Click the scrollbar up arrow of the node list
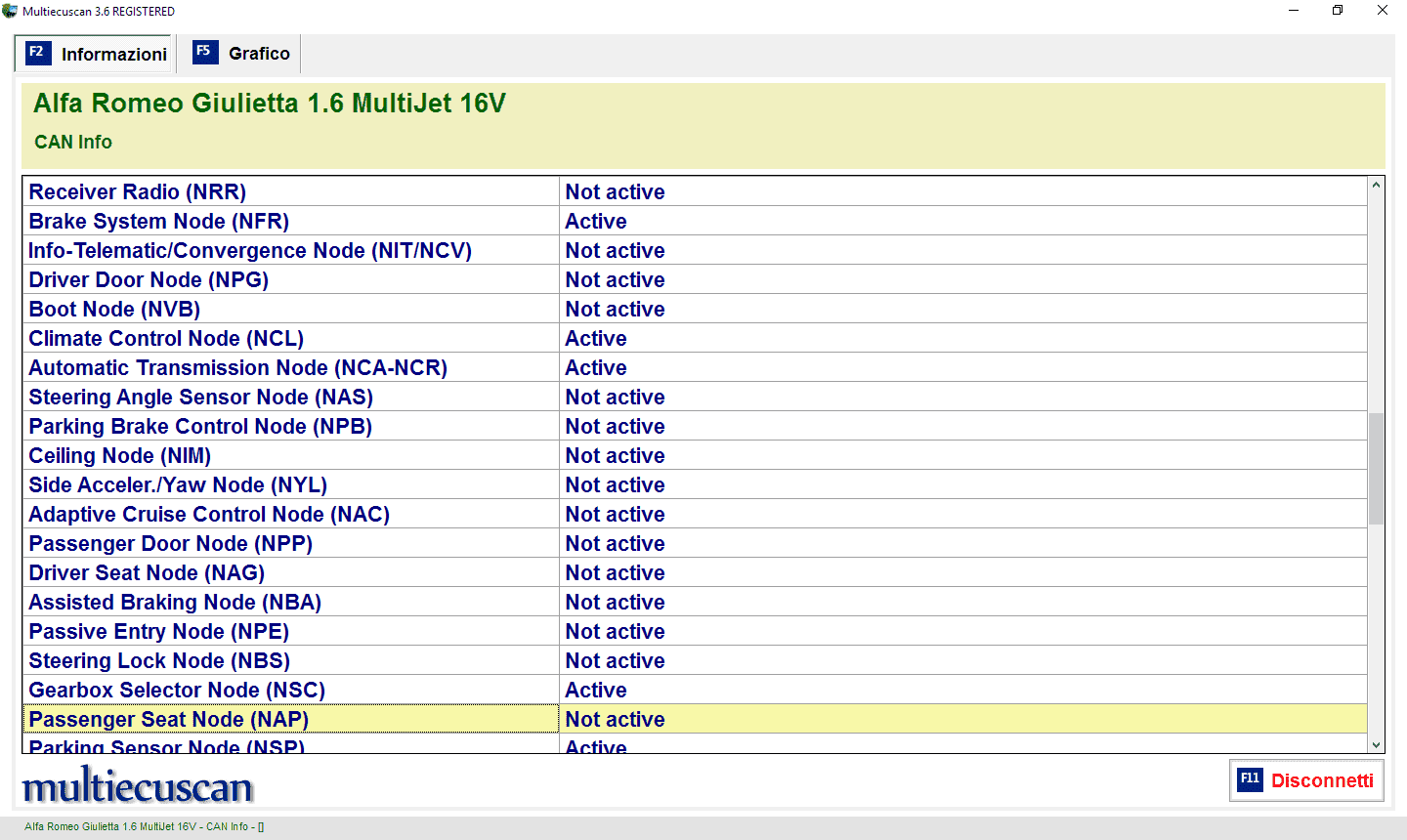 click(x=1376, y=185)
